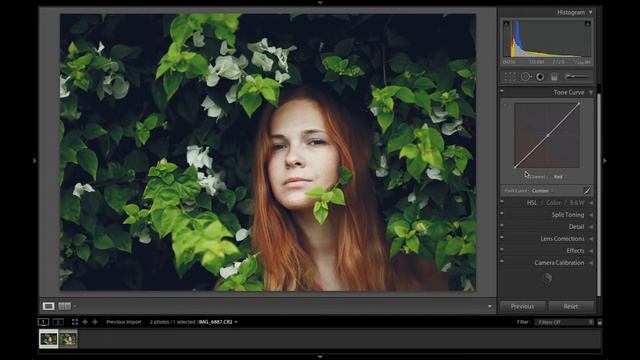Click the right panel vertical scrollbar
The height and width of the screenshot is (360, 640).
(599, 194)
